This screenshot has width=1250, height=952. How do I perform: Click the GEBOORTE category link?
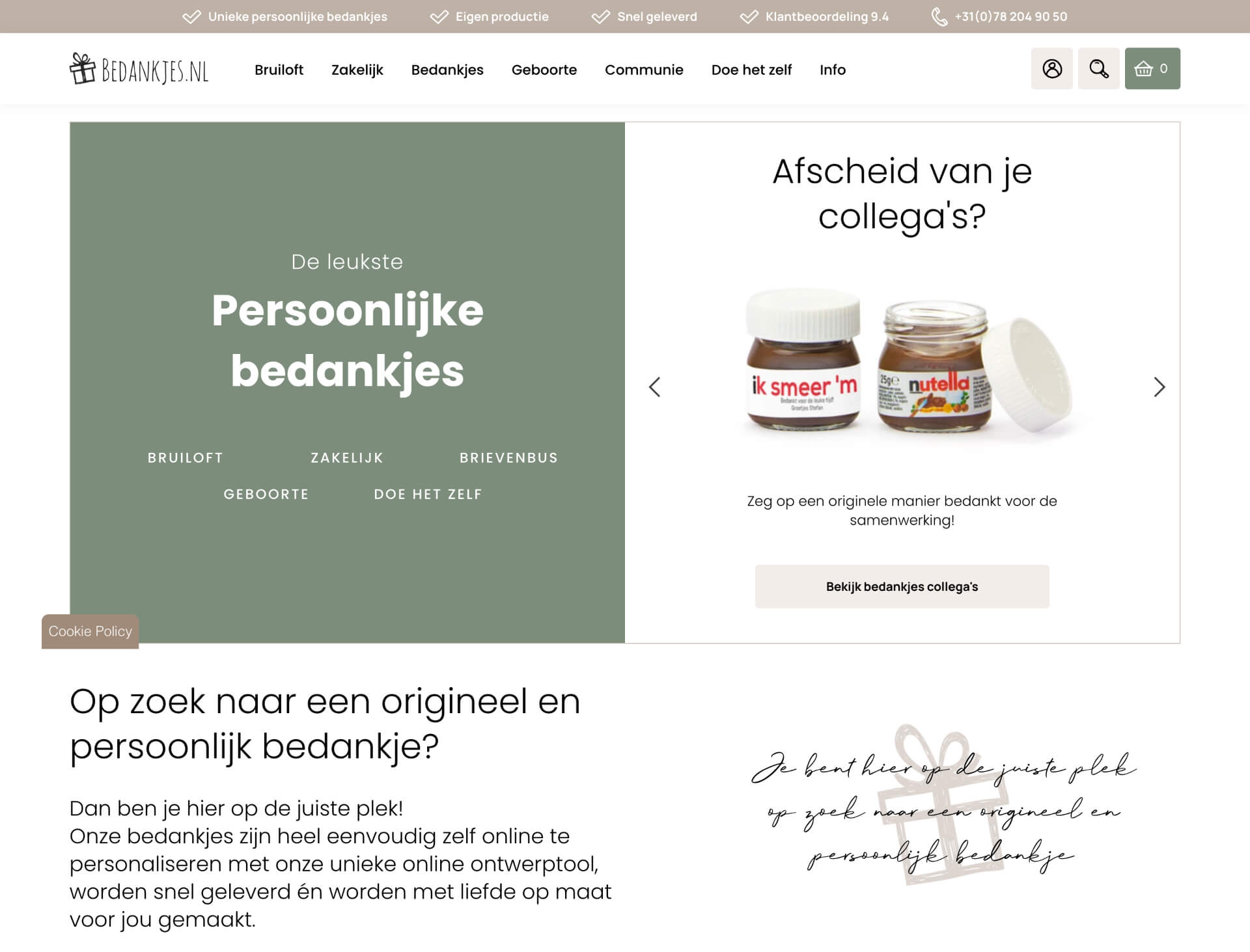(x=266, y=494)
